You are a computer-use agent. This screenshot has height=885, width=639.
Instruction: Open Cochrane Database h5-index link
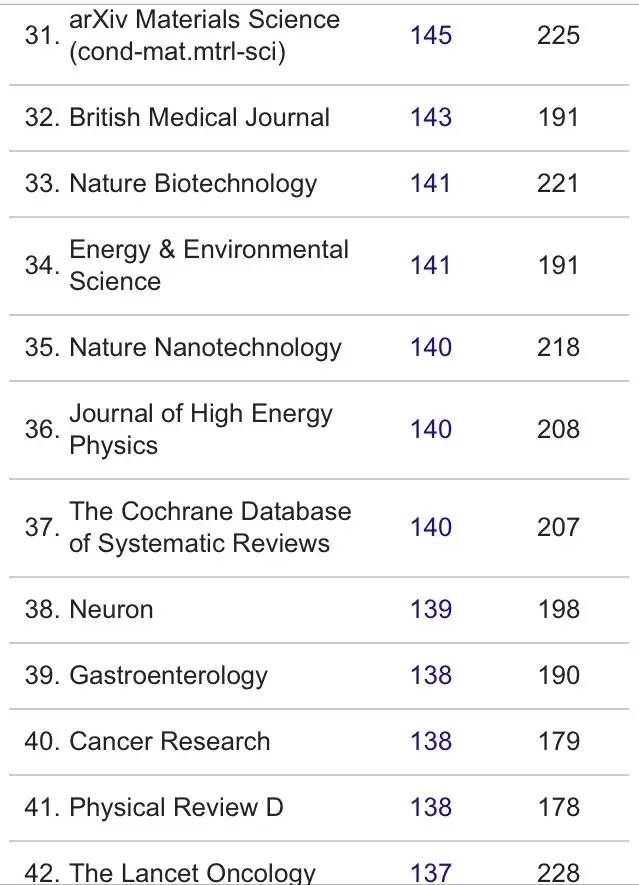coord(431,528)
